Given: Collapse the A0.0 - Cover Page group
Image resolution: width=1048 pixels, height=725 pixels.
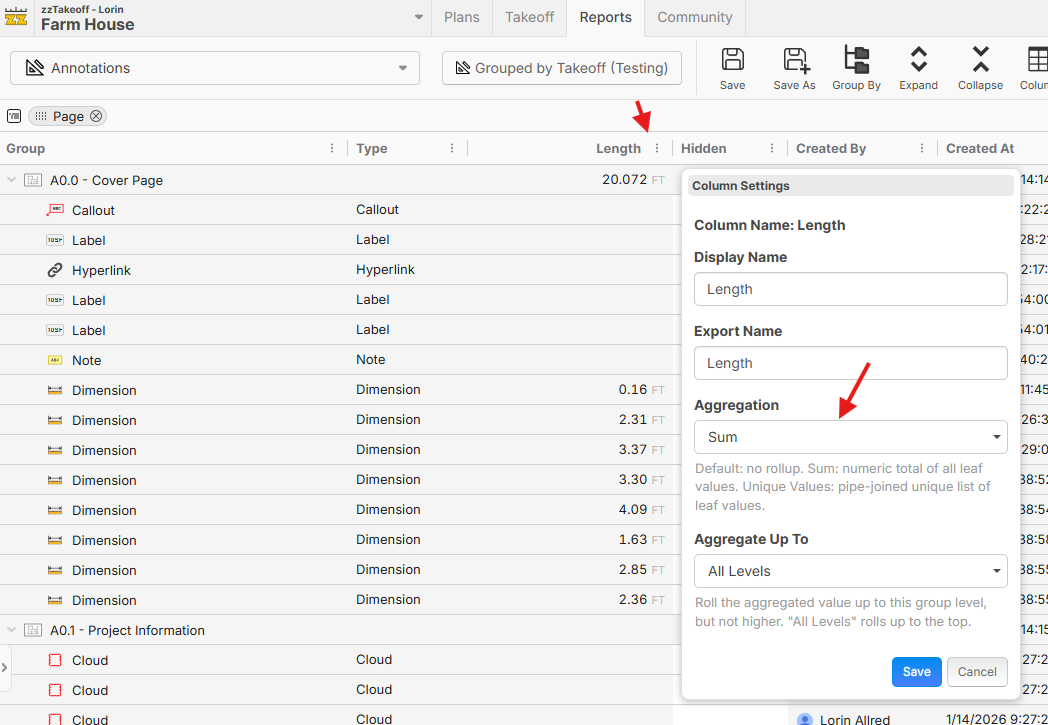Looking at the screenshot, I should coord(11,180).
